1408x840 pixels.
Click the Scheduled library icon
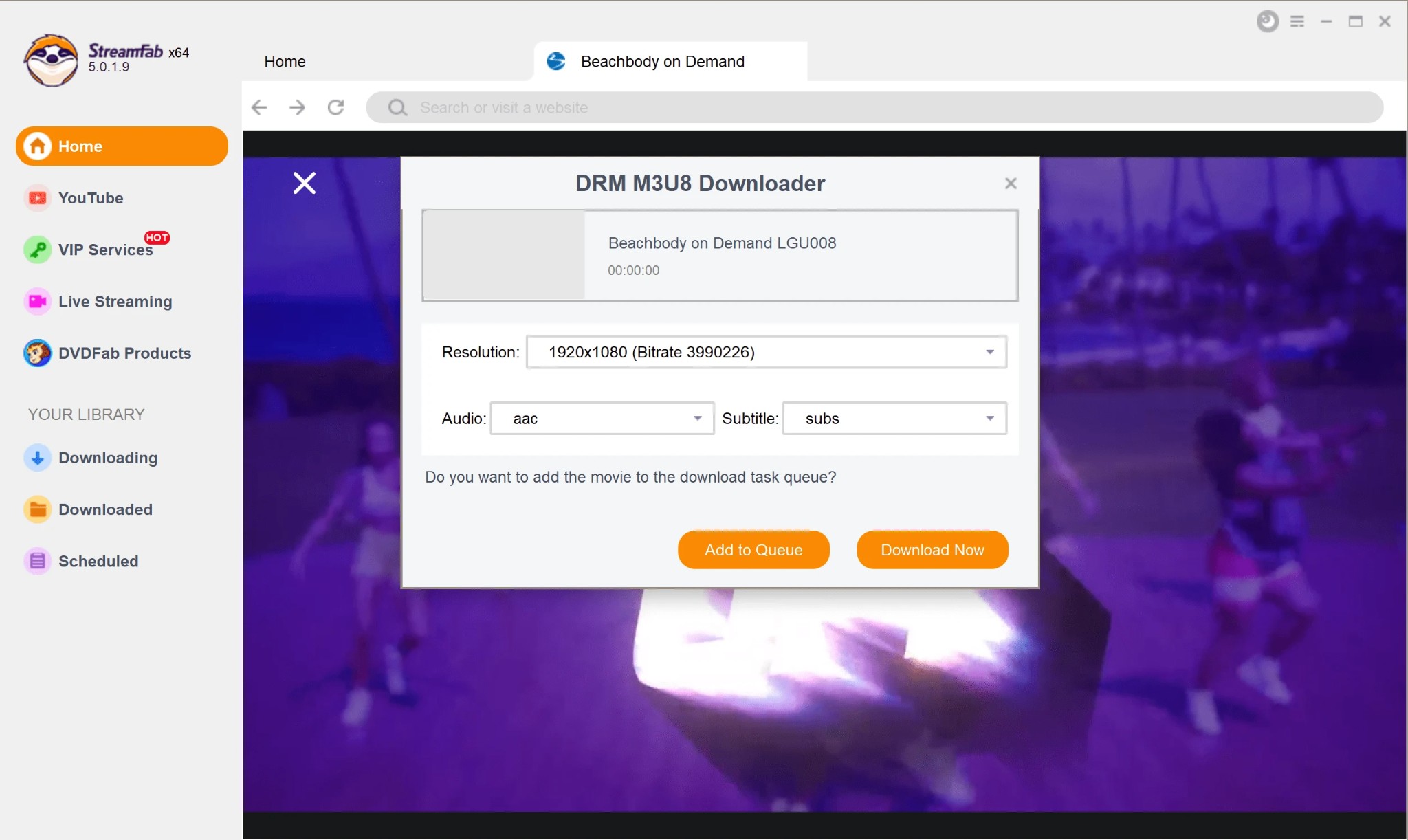tap(37, 561)
